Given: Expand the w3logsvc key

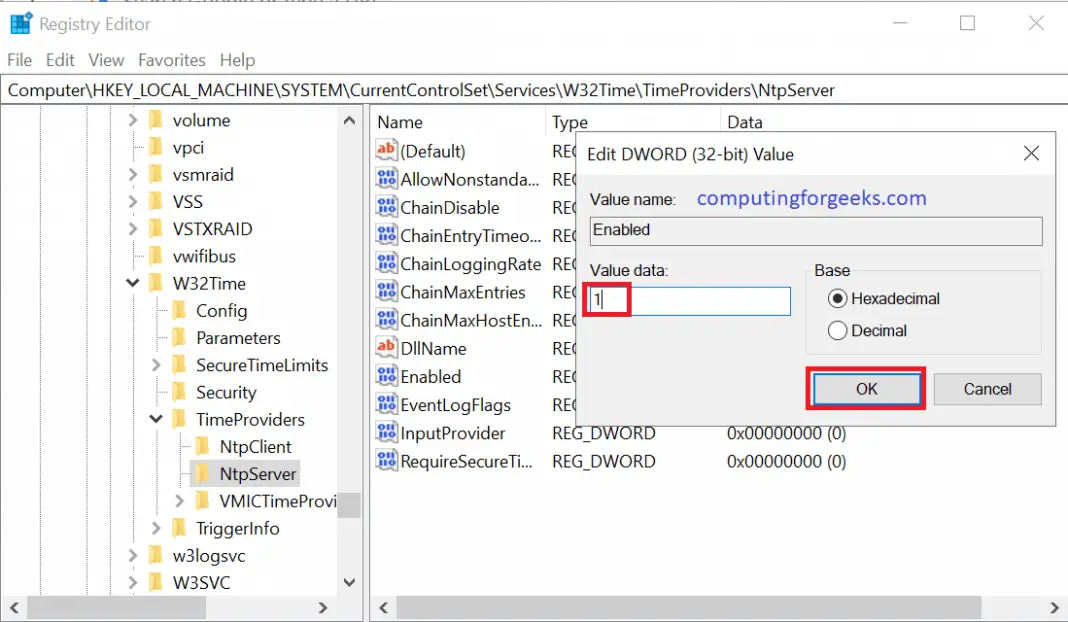Looking at the screenshot, I should tap(134, 555).
